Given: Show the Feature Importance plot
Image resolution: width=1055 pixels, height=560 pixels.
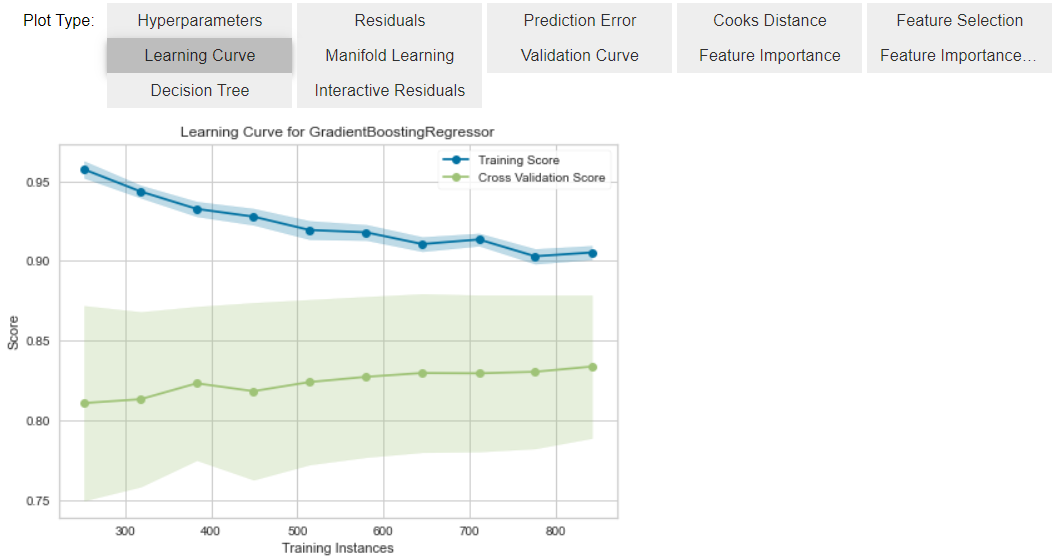Looking at the screenshot, I should pos(769,55).
